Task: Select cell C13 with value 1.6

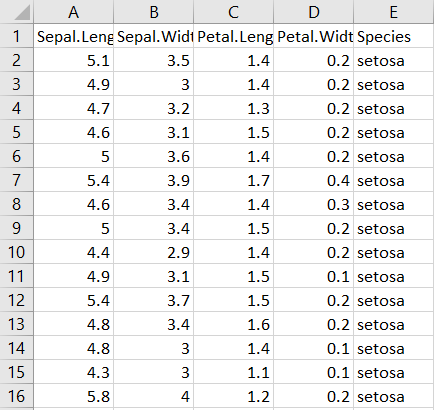Action: (233, 324)
